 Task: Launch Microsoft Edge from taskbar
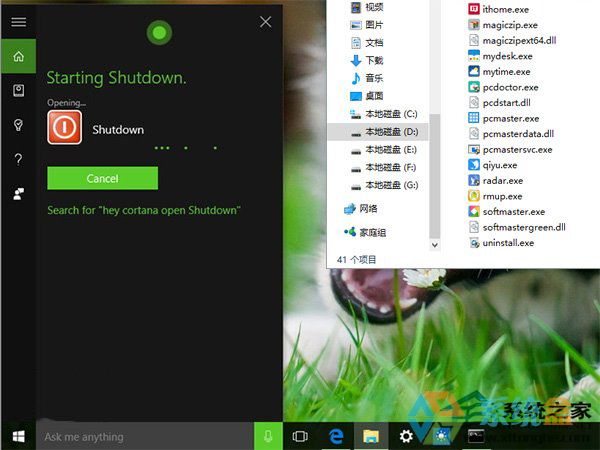(336, 436)
